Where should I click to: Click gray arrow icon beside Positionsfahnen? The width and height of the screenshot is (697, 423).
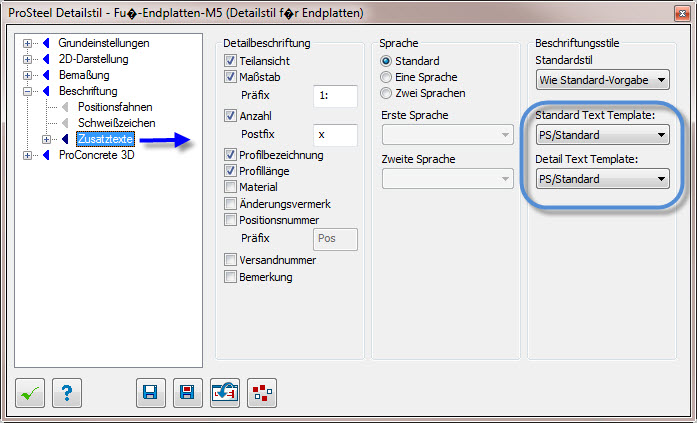65,108
